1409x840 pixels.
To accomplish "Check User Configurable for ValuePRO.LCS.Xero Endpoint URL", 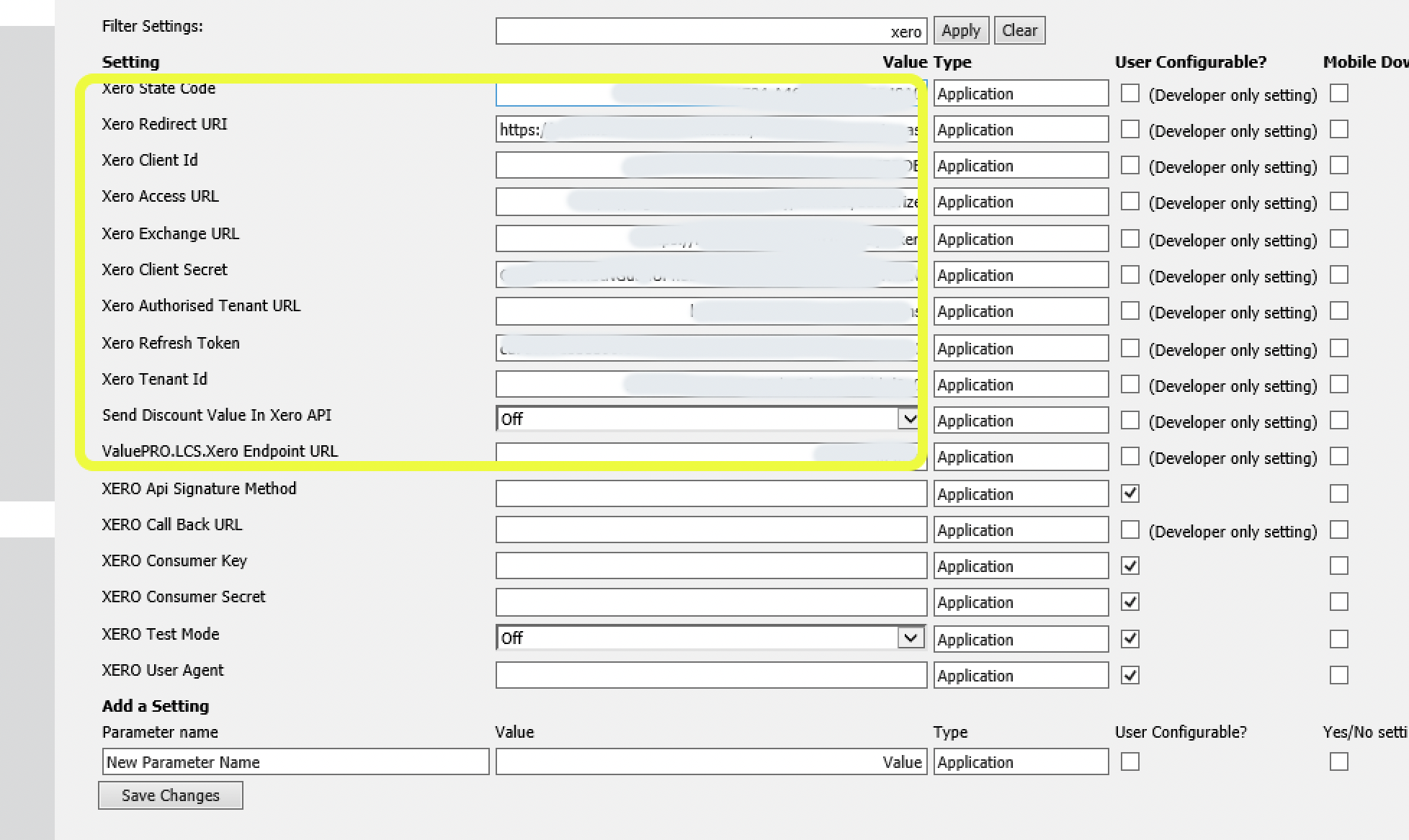I will [x=1130, y=456].
